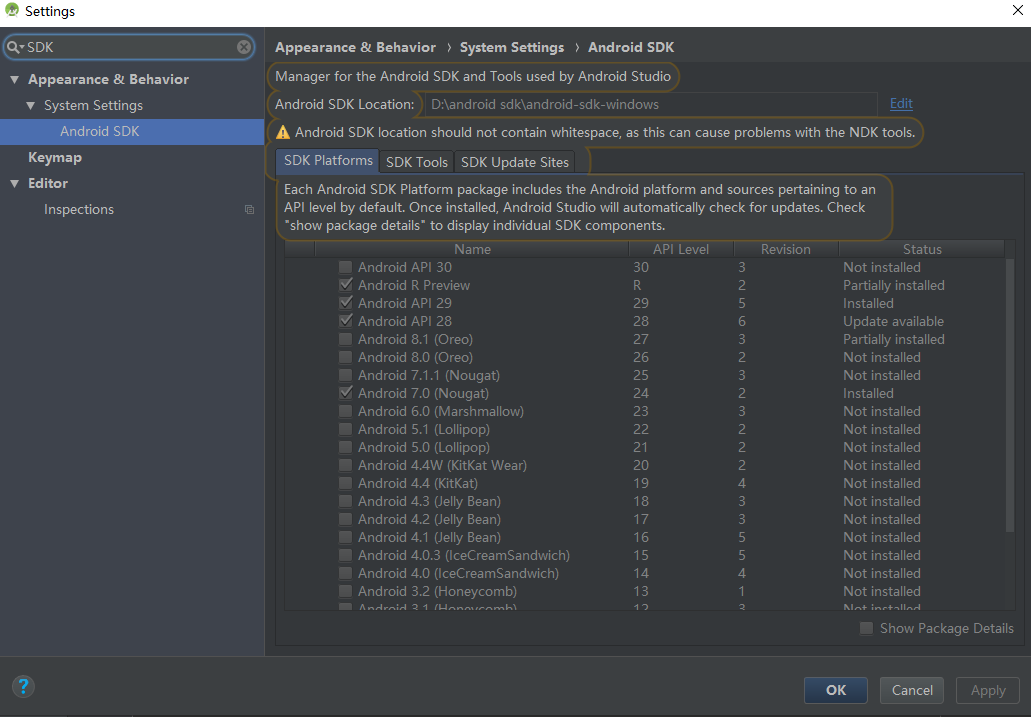Clear the SDK search text
This screenshot has width=1031, height=717.
(x=244, y=47)
